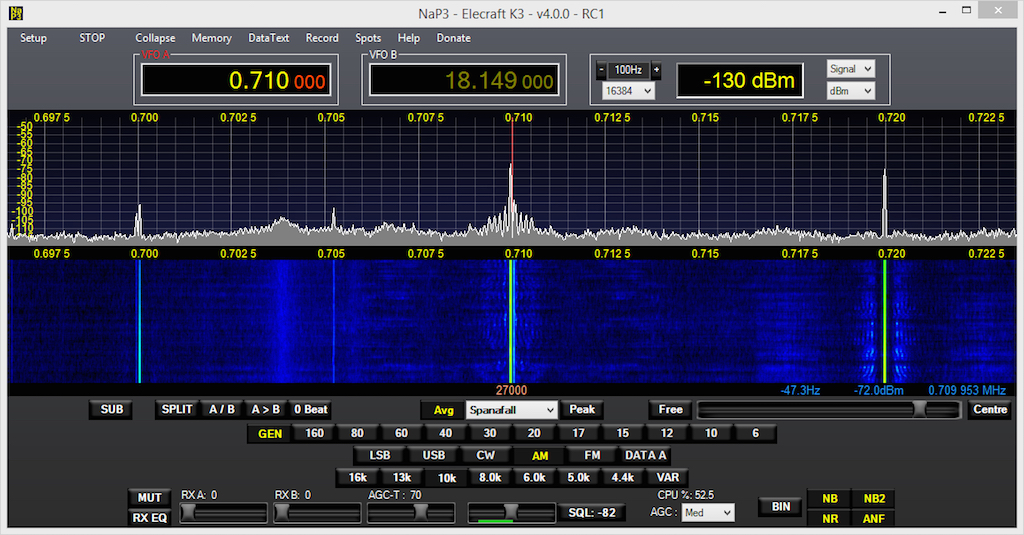Adjust the AGC-T threshold slider
Screen dimensions: 1024x535
(421, 512)
